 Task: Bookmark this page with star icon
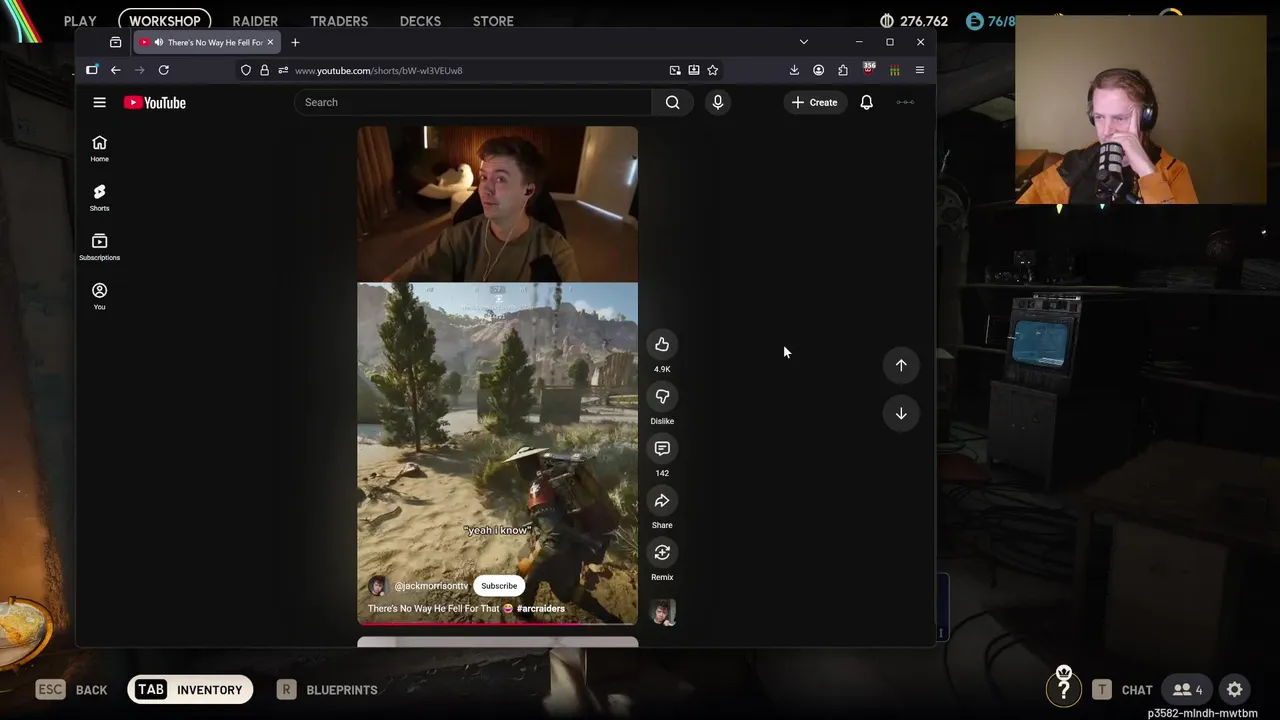coord(712,70)
